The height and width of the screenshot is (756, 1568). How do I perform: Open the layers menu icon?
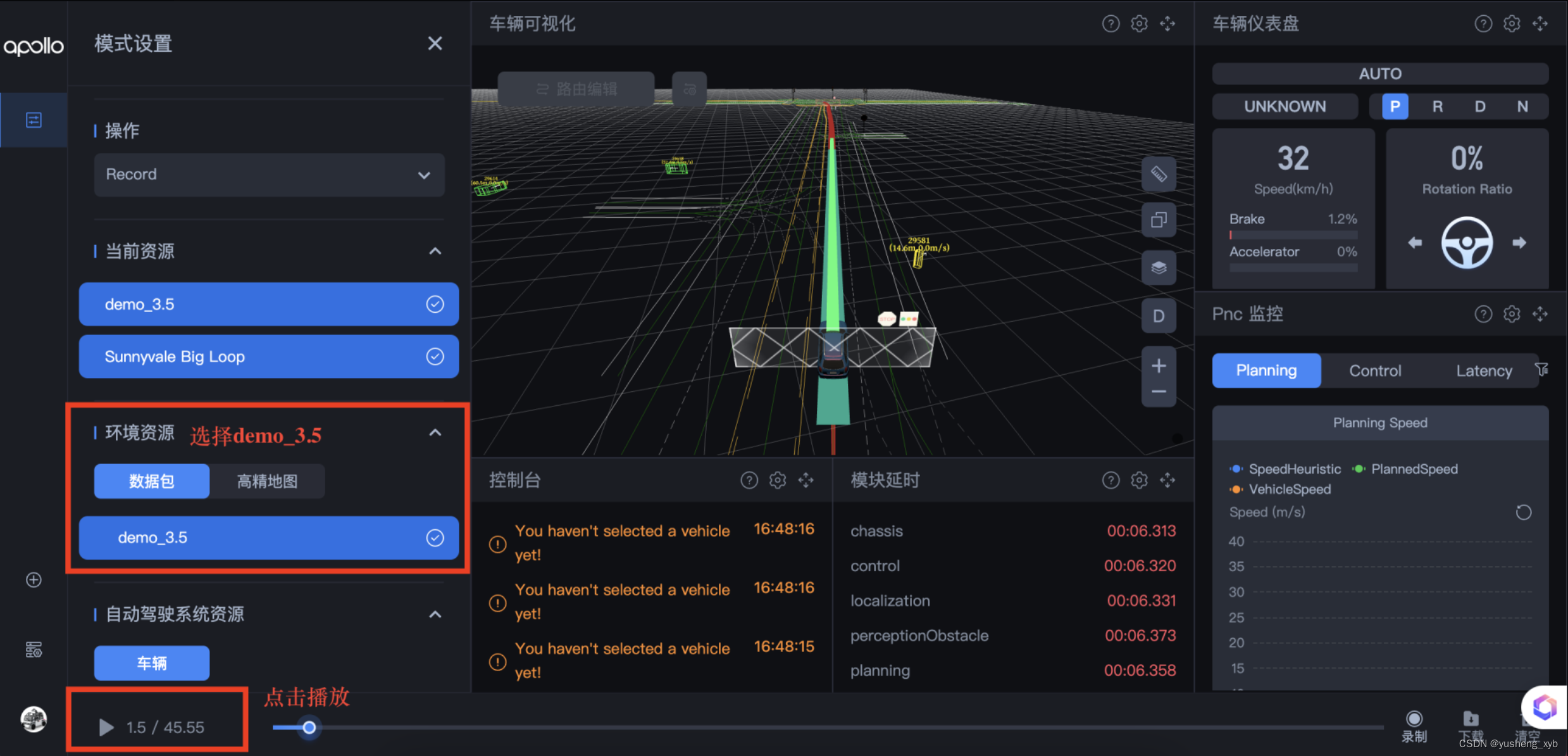[x=1158, y=268]
